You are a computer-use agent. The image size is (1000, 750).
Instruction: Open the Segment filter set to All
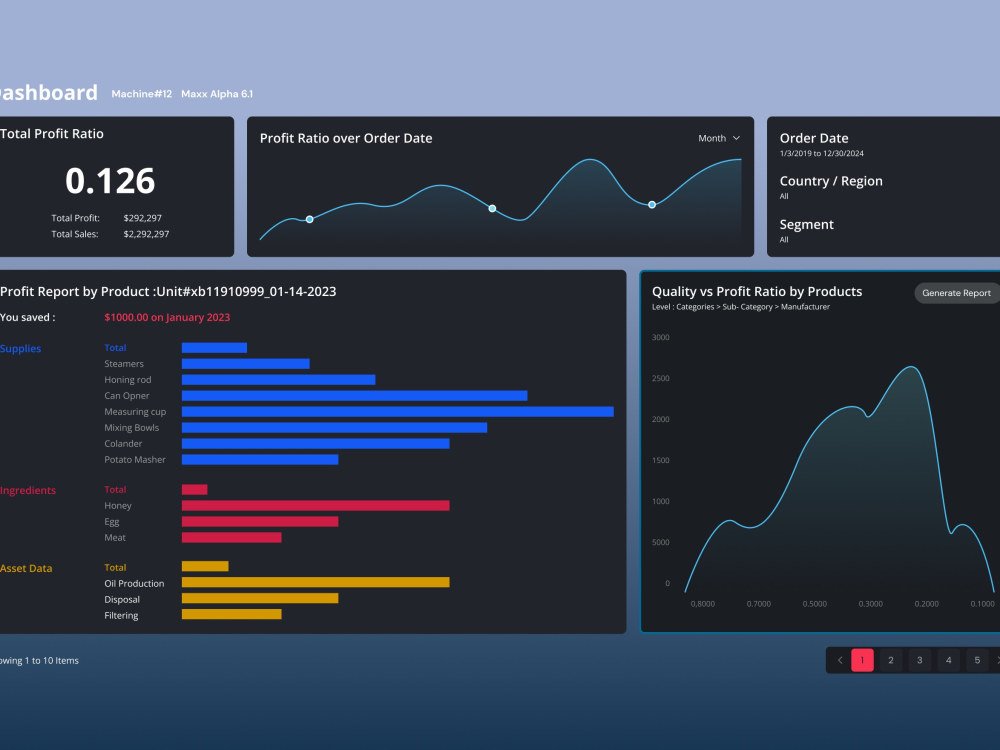tap(806, 224)
